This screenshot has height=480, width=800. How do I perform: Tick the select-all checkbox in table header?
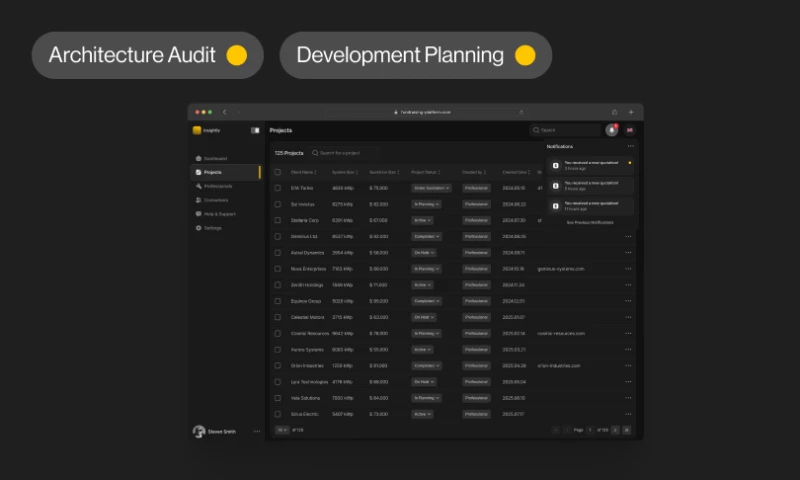tap(278, 172)
